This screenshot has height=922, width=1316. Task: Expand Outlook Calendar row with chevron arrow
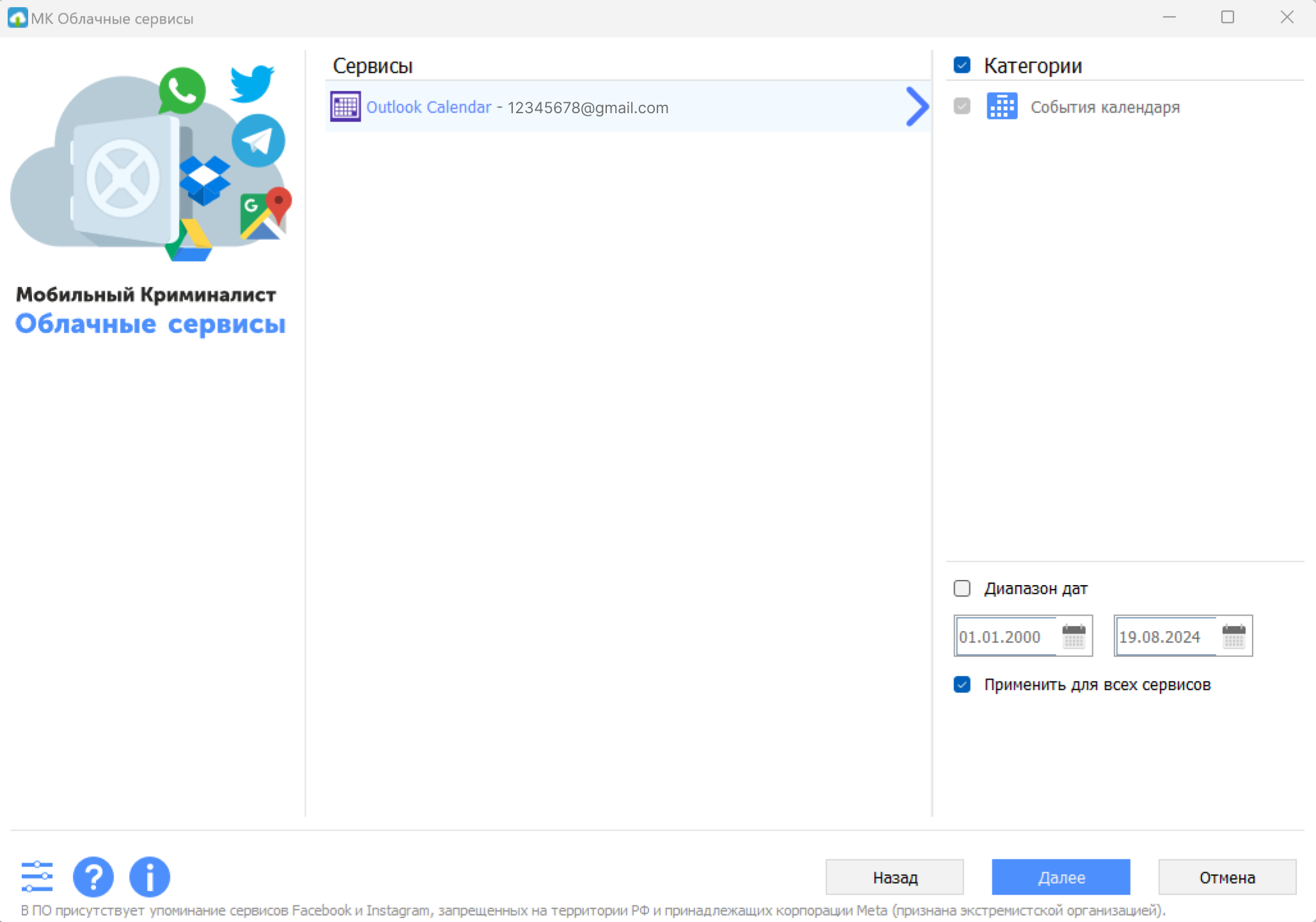click(x=917, y=107)
